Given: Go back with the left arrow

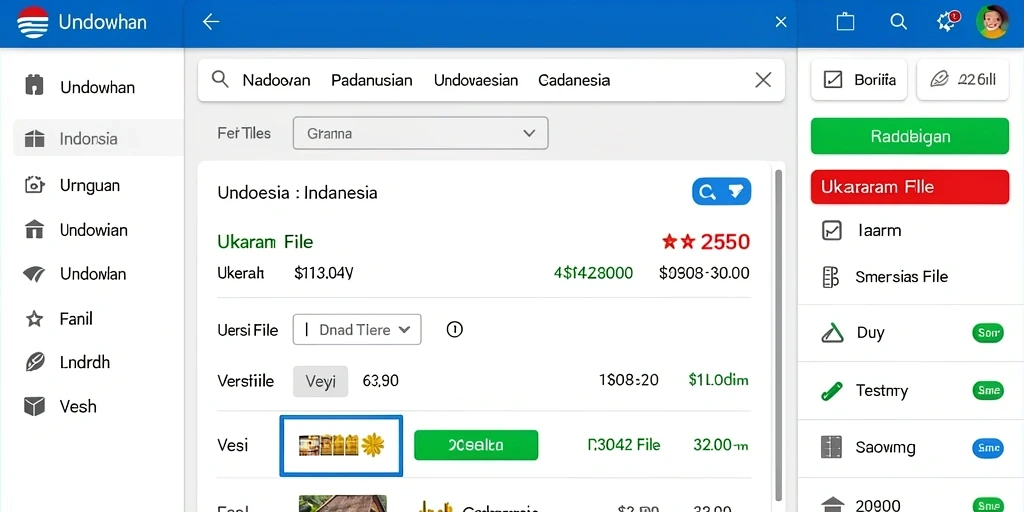Looking at the screenshot, I should pos(210,22).
